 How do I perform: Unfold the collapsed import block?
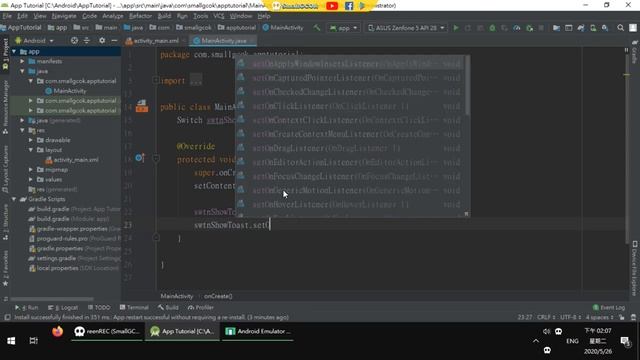pyautogui.click(x=156, y=80)
